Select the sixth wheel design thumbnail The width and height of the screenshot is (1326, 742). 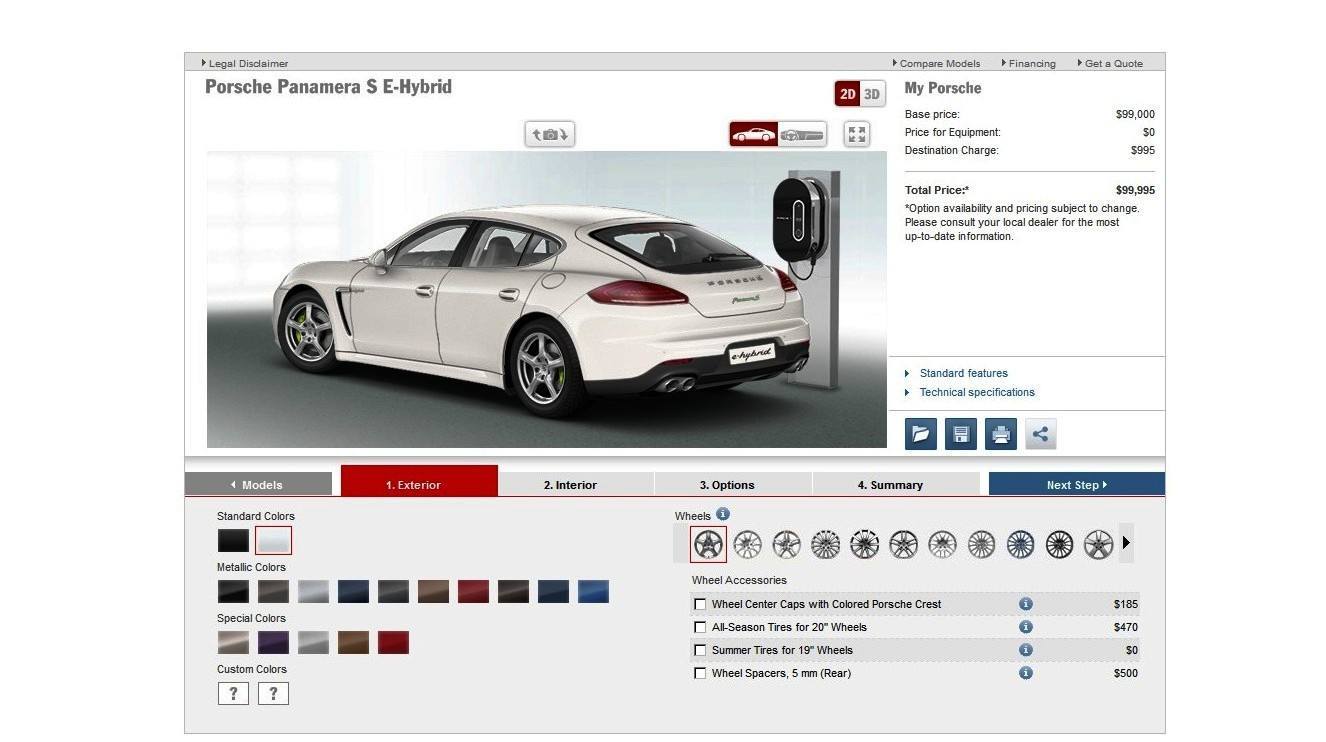(x=903, y=544)
